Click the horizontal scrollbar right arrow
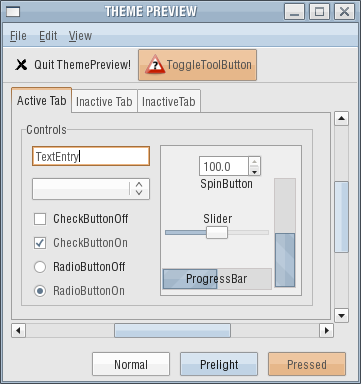Image resolution: width=361 pixels, height=384 pixels. point(327,331)
